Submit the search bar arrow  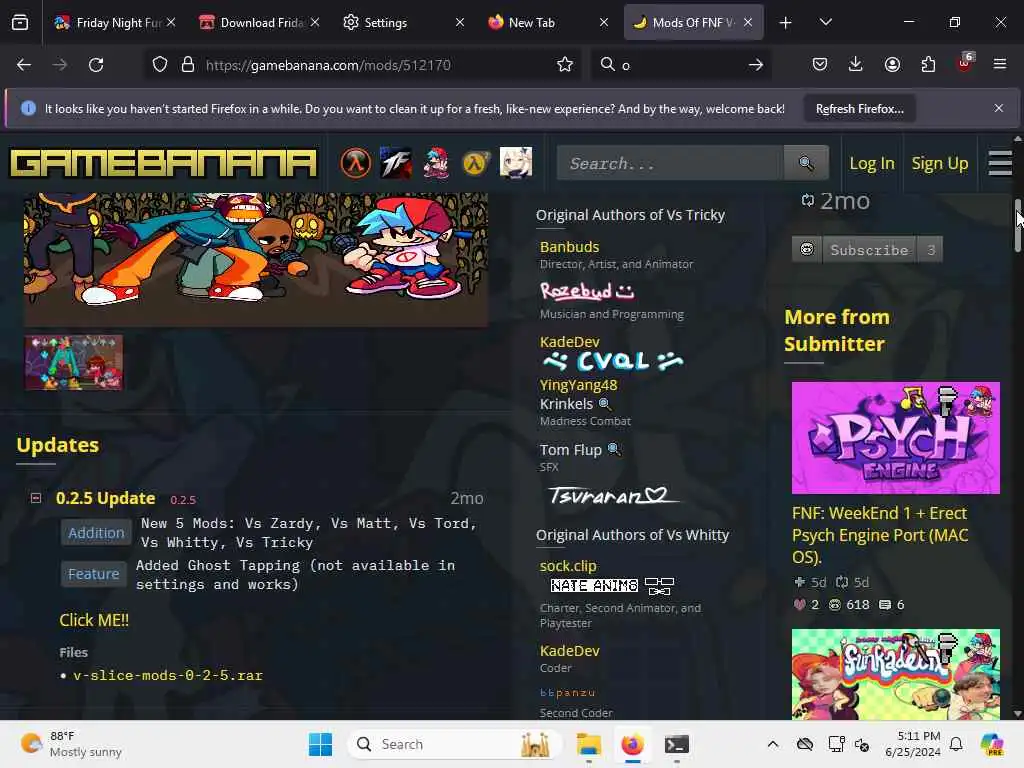click(x=756, y=65)
